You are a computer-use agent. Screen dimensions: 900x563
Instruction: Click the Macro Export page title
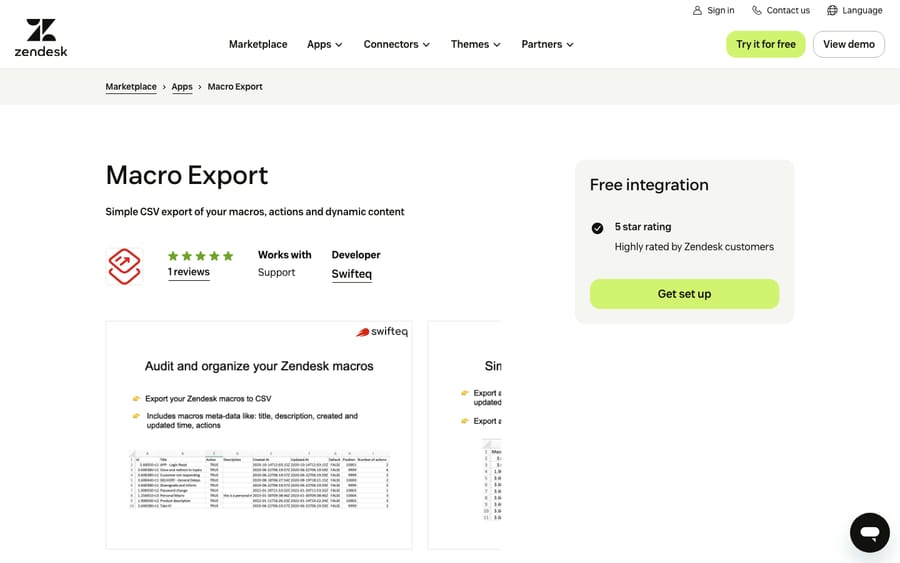(187, 175)
